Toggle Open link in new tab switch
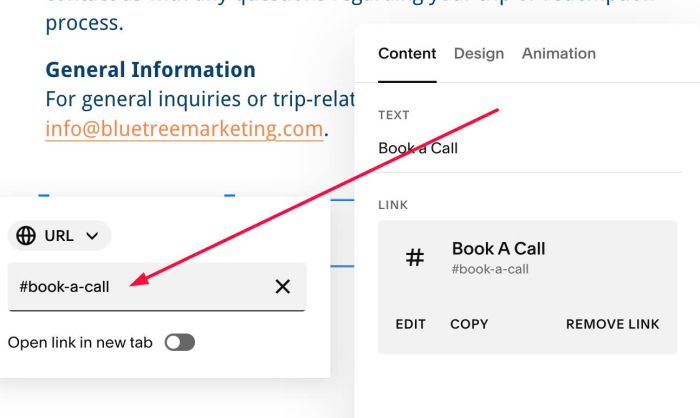 pyautogui.click(x=179, y=343)
